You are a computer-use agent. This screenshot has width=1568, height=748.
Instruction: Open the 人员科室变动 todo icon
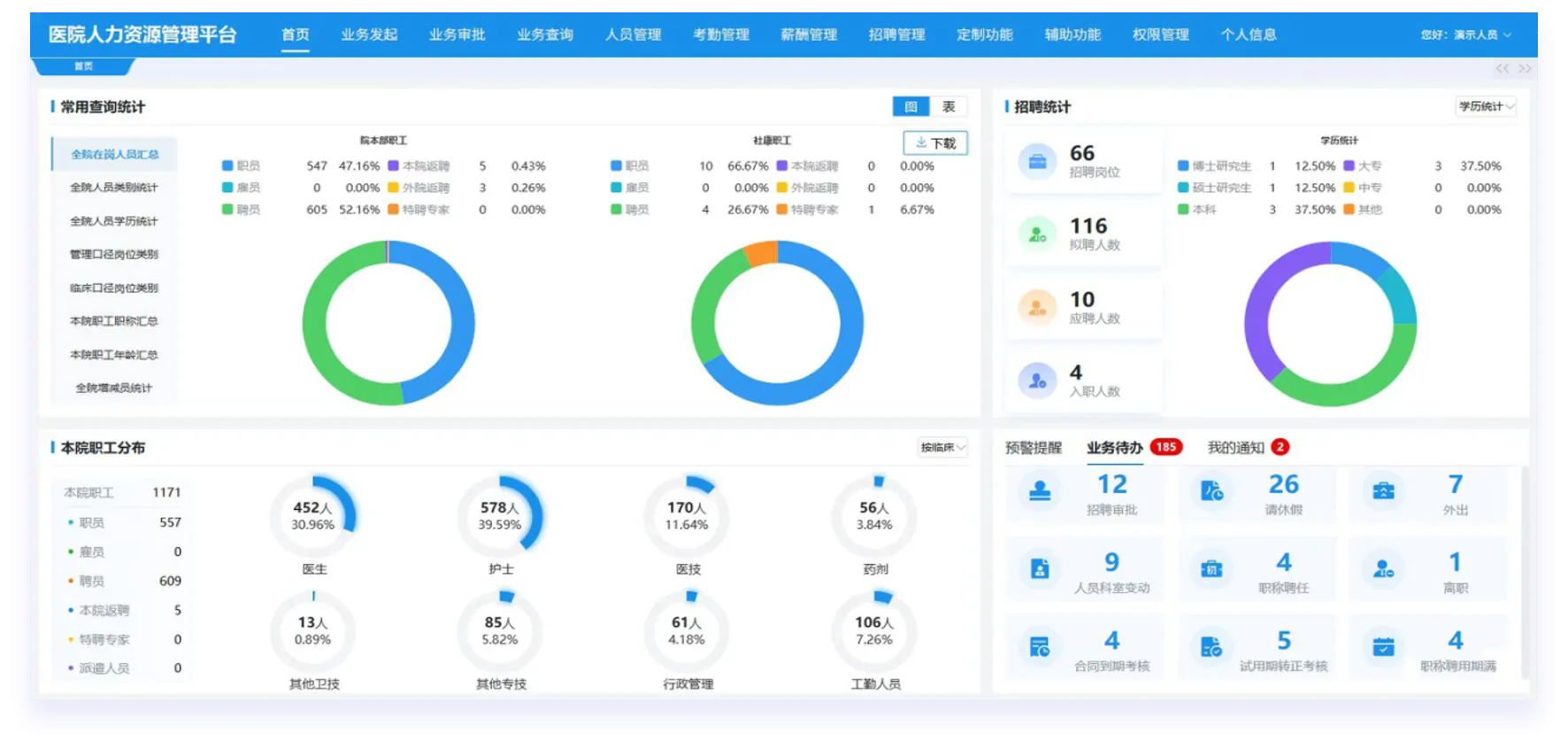tap(1040, 569)
